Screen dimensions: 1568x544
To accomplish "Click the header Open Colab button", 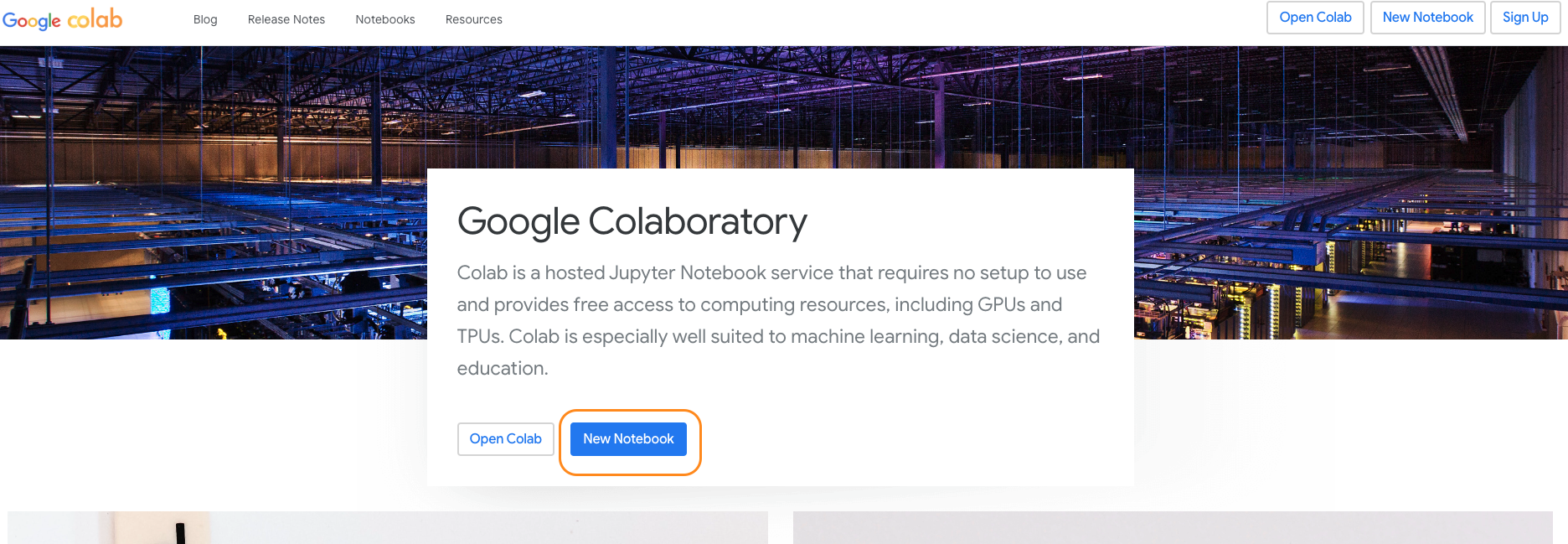I will (1315, 18).
